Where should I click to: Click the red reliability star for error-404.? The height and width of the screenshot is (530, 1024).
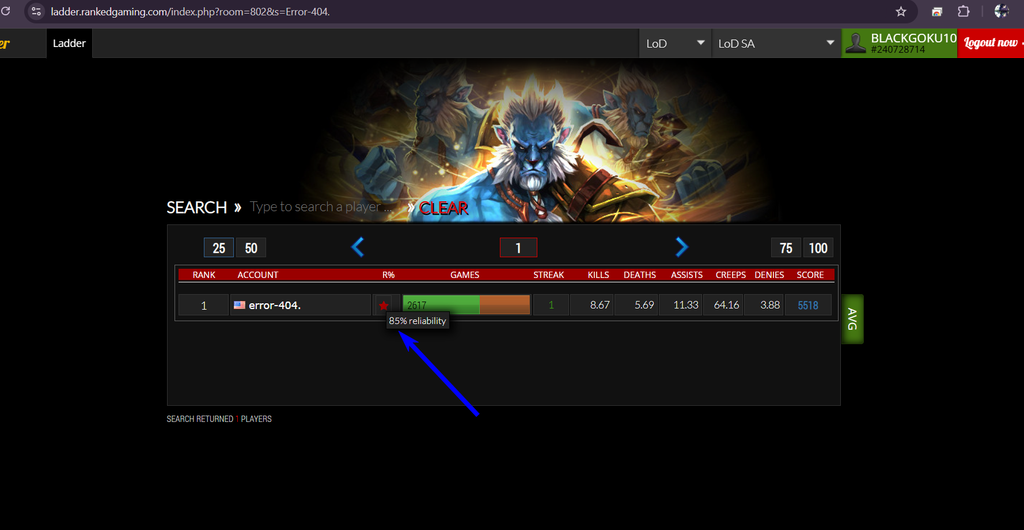tap(384, 305)
